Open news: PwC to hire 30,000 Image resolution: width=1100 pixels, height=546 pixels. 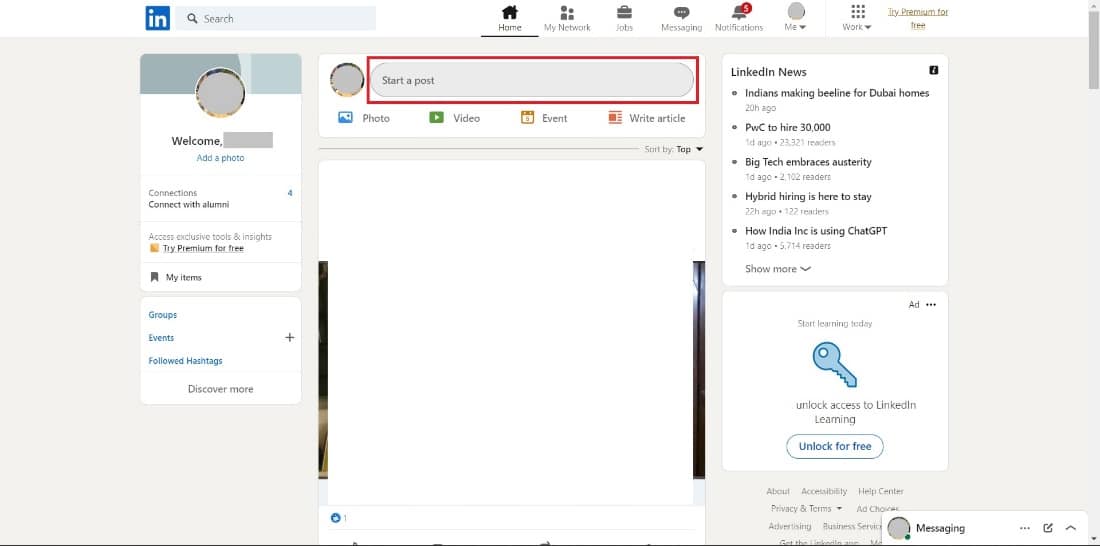tap(788, 127)
